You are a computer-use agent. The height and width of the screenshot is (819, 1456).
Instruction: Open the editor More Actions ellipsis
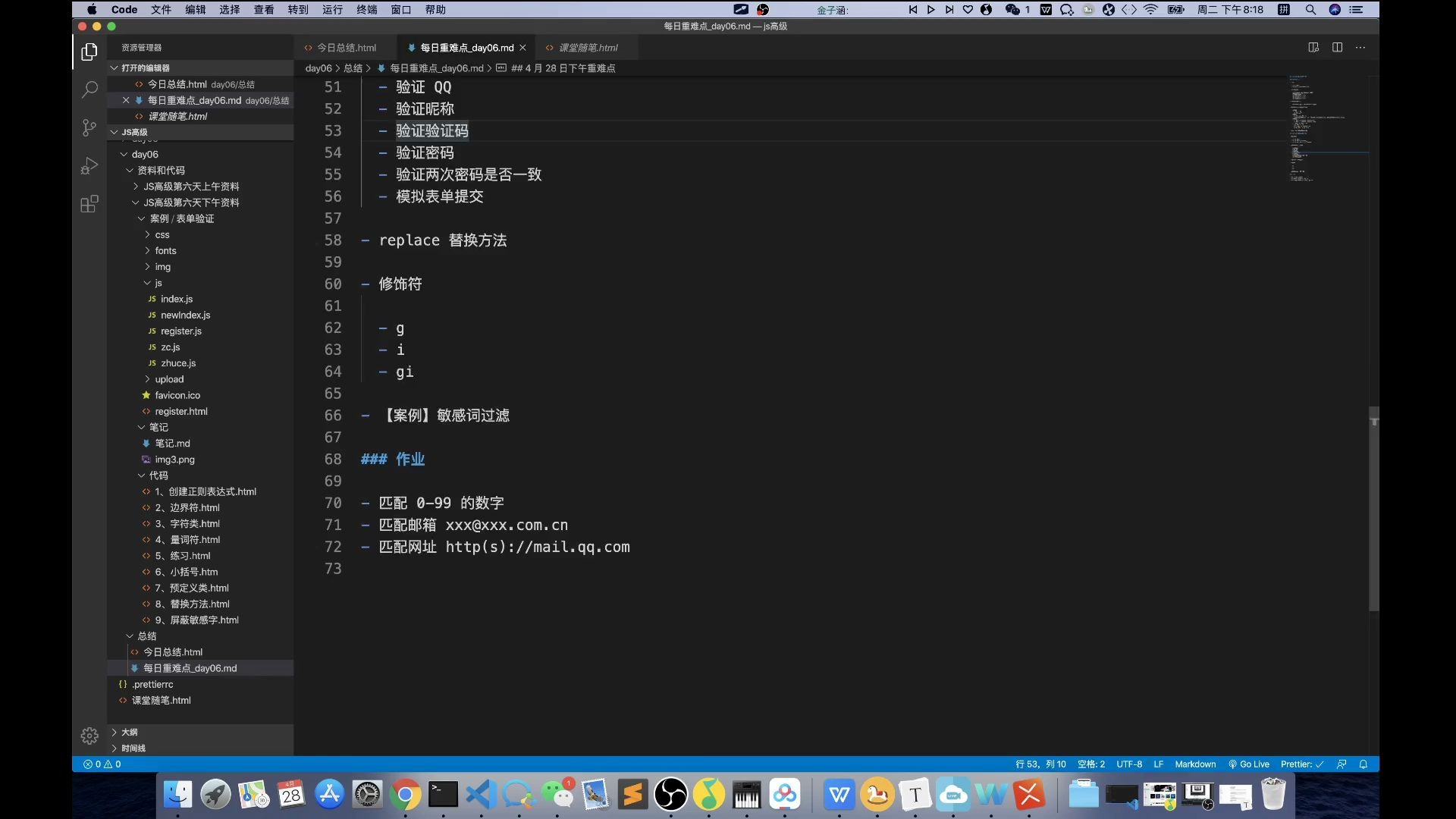coord(1360,47)
